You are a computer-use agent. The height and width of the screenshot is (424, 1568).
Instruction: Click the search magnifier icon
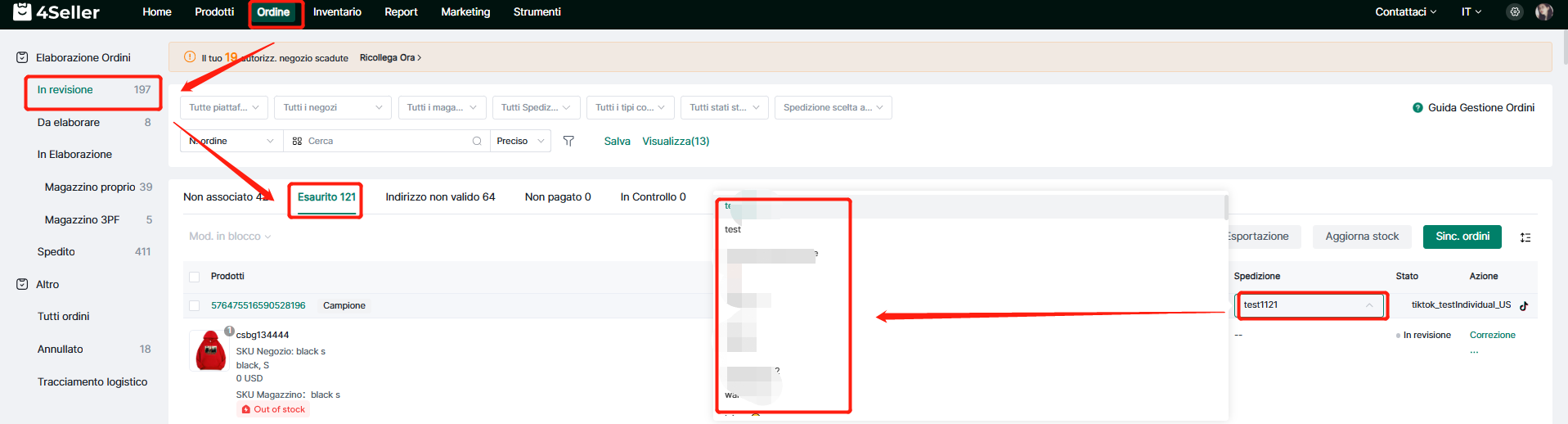477,141
